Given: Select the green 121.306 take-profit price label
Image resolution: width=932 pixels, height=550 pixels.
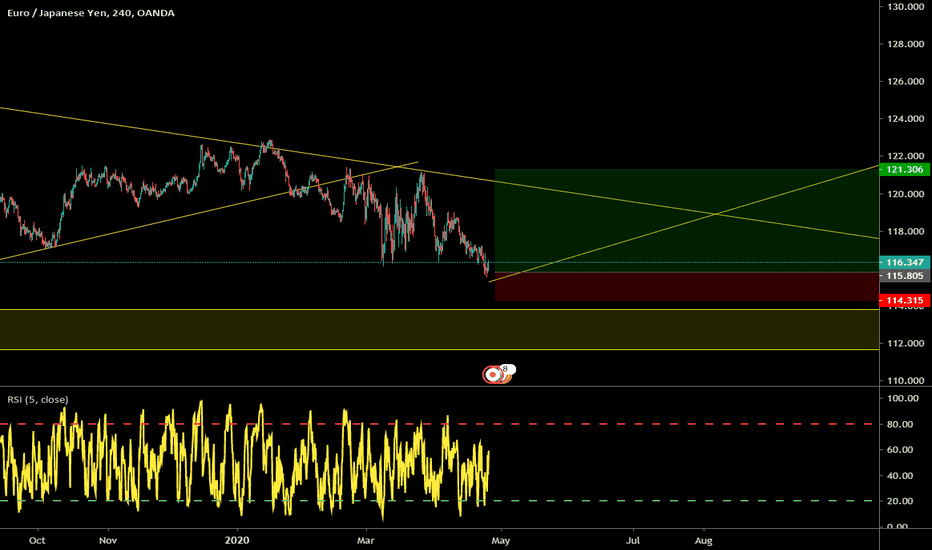Looking at the screenshot, I should coord(905,169).
